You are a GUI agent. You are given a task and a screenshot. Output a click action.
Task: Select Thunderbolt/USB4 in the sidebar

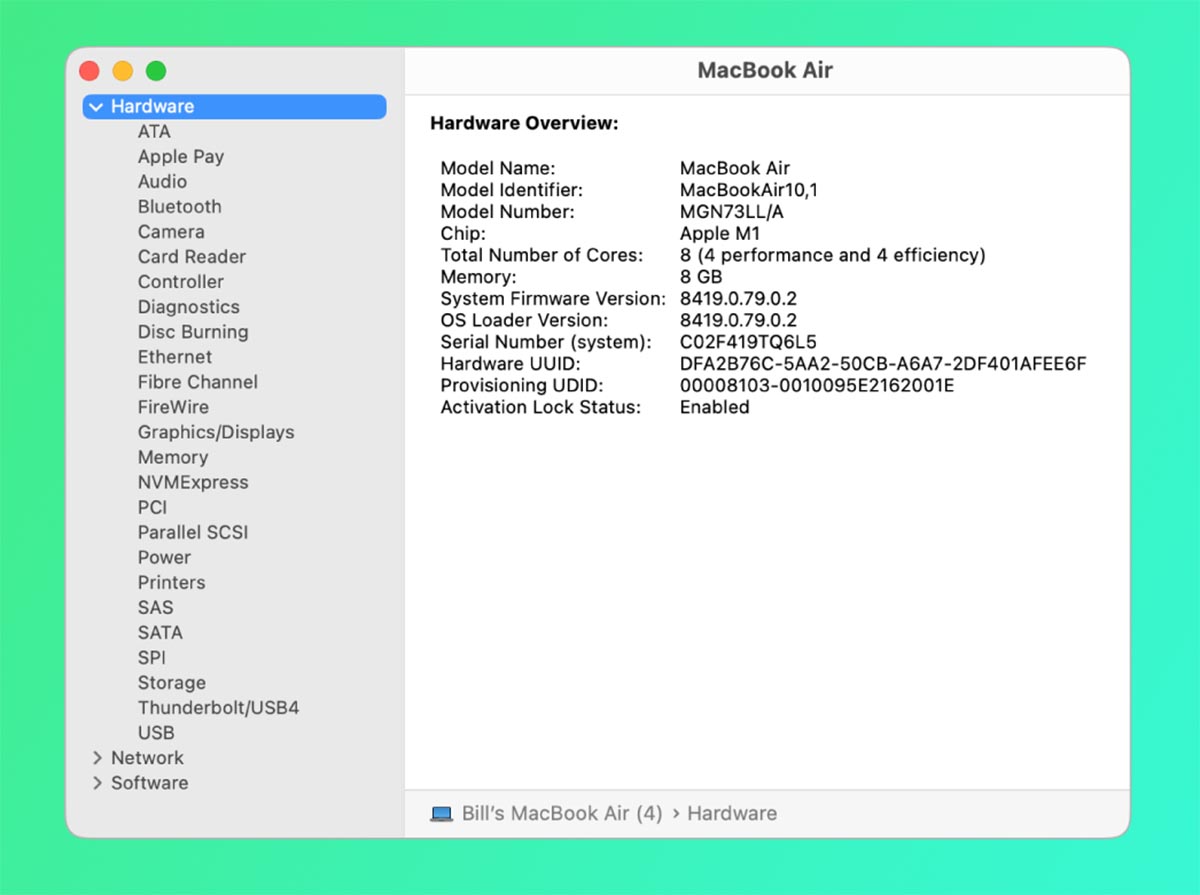(219, 708)
